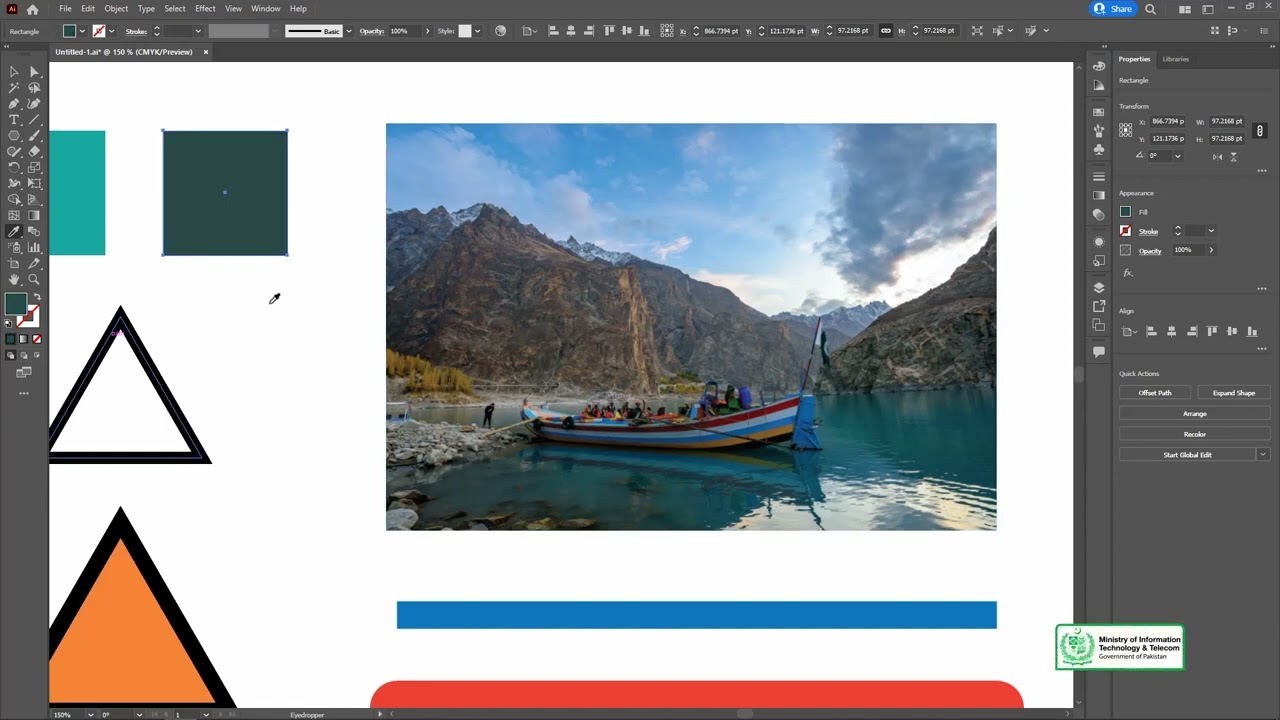
Task: Select the Curvature tool
Action: [x=34, y=104]
